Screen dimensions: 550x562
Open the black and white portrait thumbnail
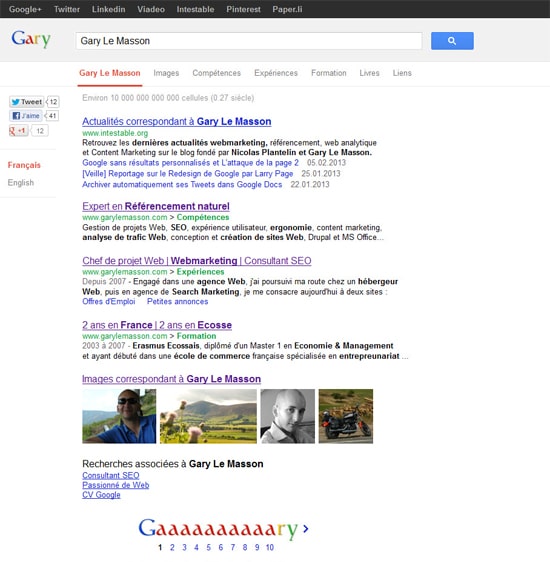pyautogui.click(x=288, y=416)
